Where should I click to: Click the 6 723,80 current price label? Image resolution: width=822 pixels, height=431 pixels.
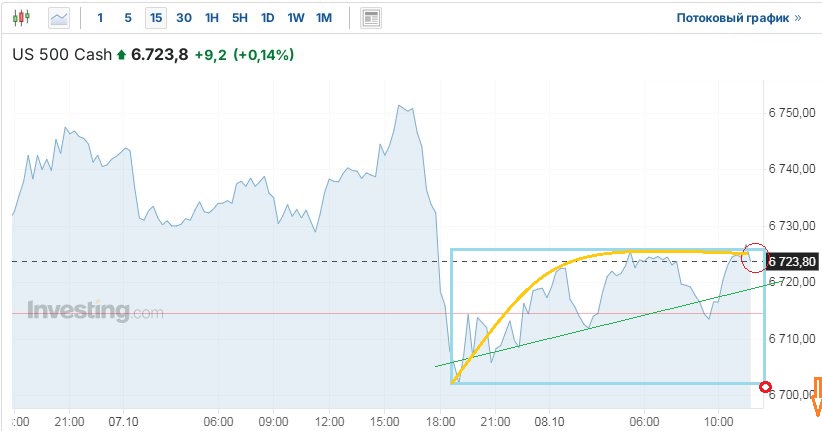point(792,261)
